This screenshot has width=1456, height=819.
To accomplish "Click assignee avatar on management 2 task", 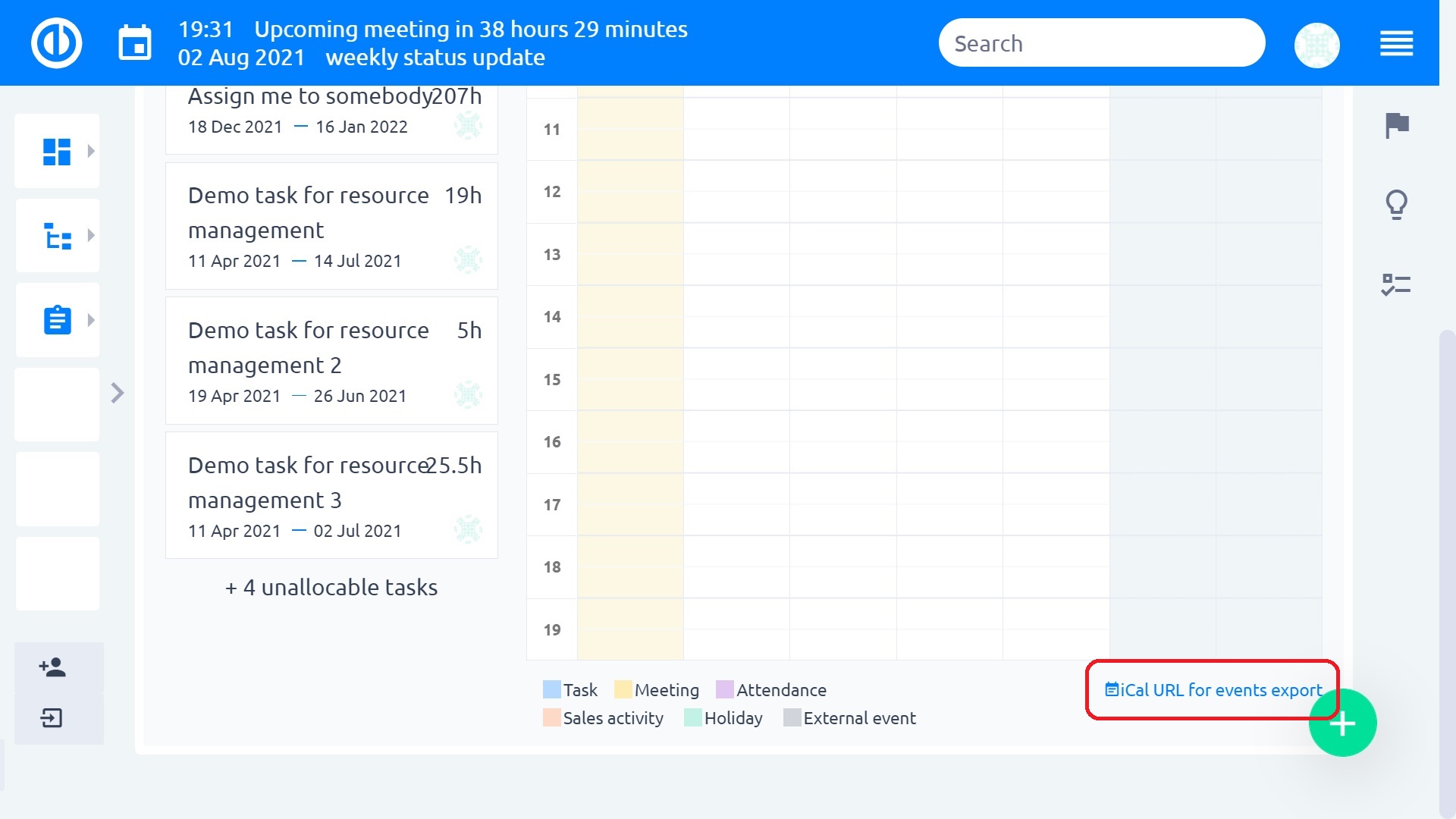I will tap(468, 395).
